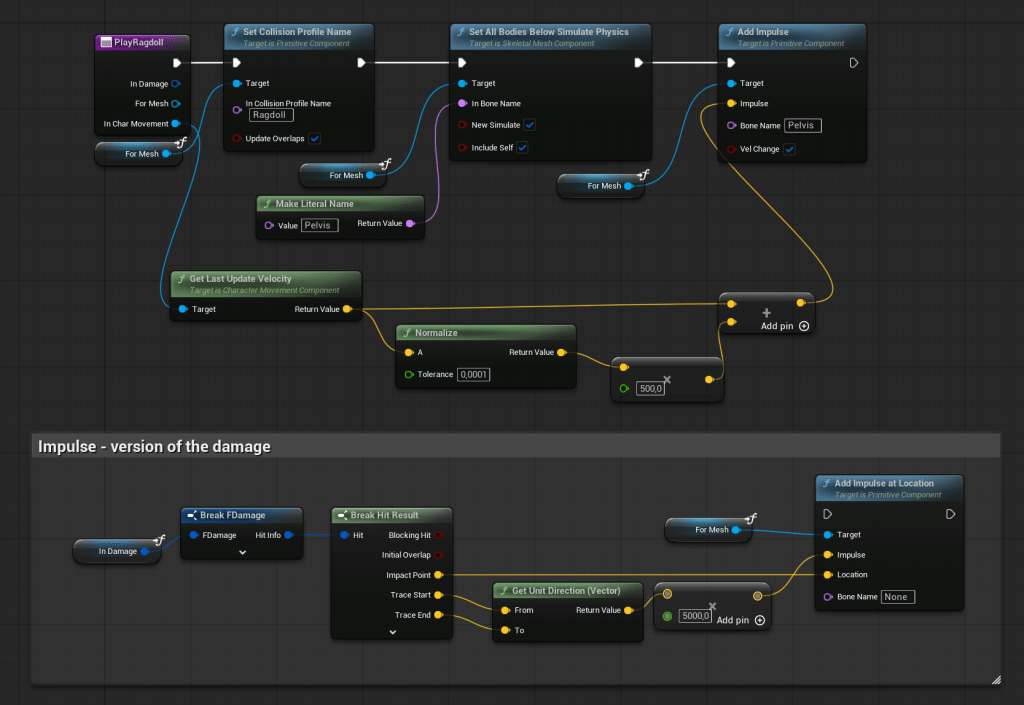Click Add Impulse at Location input exec pin
1024x705 pixels.
(x=827, y=514)
